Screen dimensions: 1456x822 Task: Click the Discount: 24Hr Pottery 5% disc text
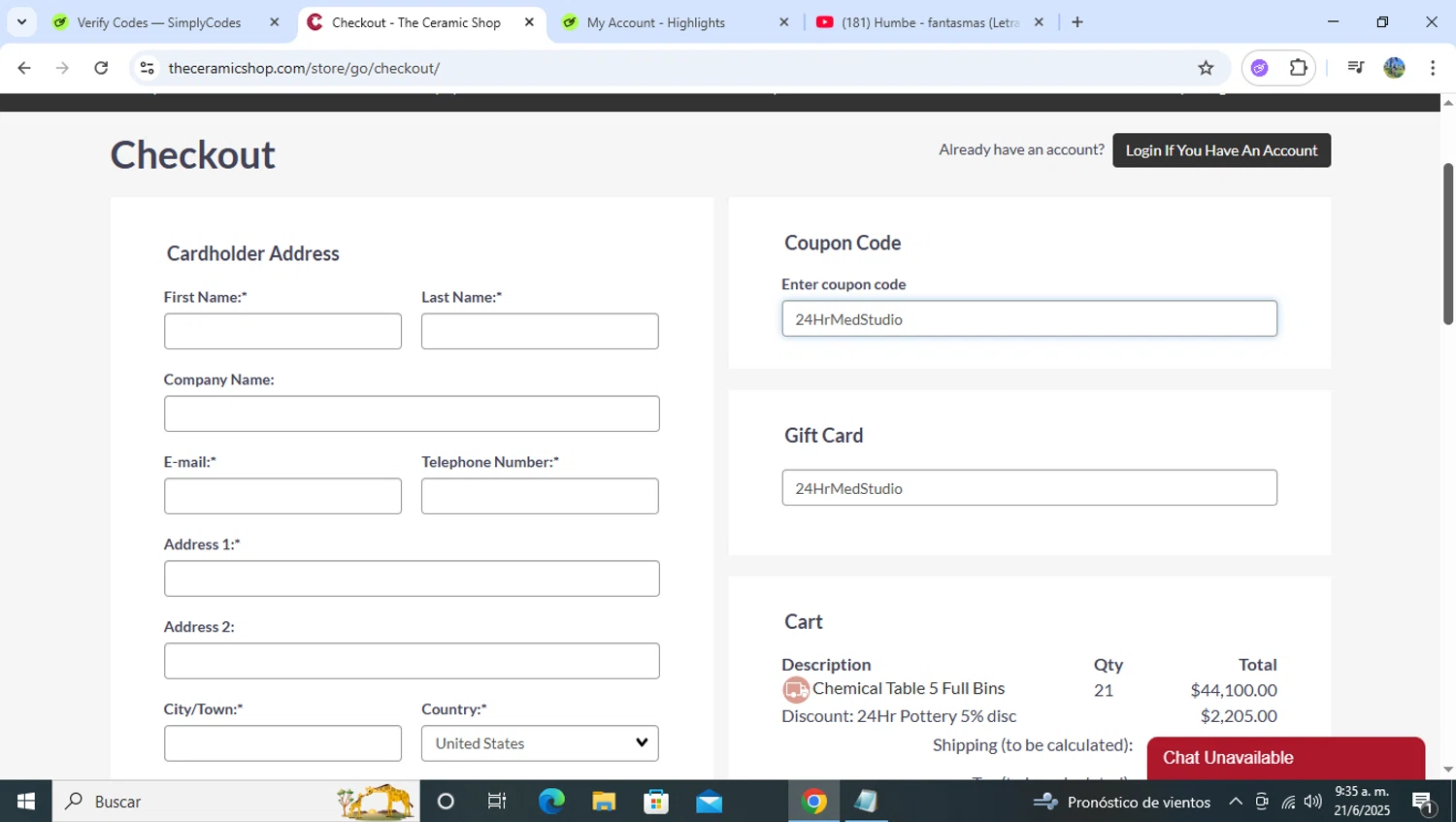tap(899, 716)
